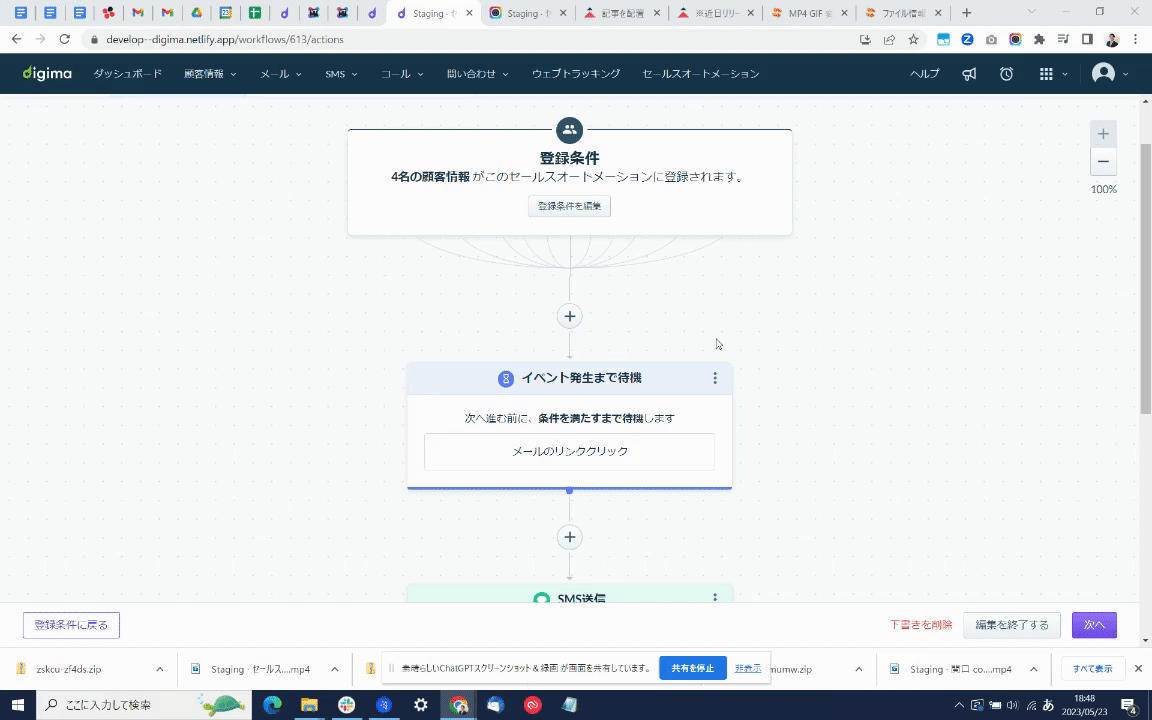
Task: Click the Windows search box
Action: (143, 705)
